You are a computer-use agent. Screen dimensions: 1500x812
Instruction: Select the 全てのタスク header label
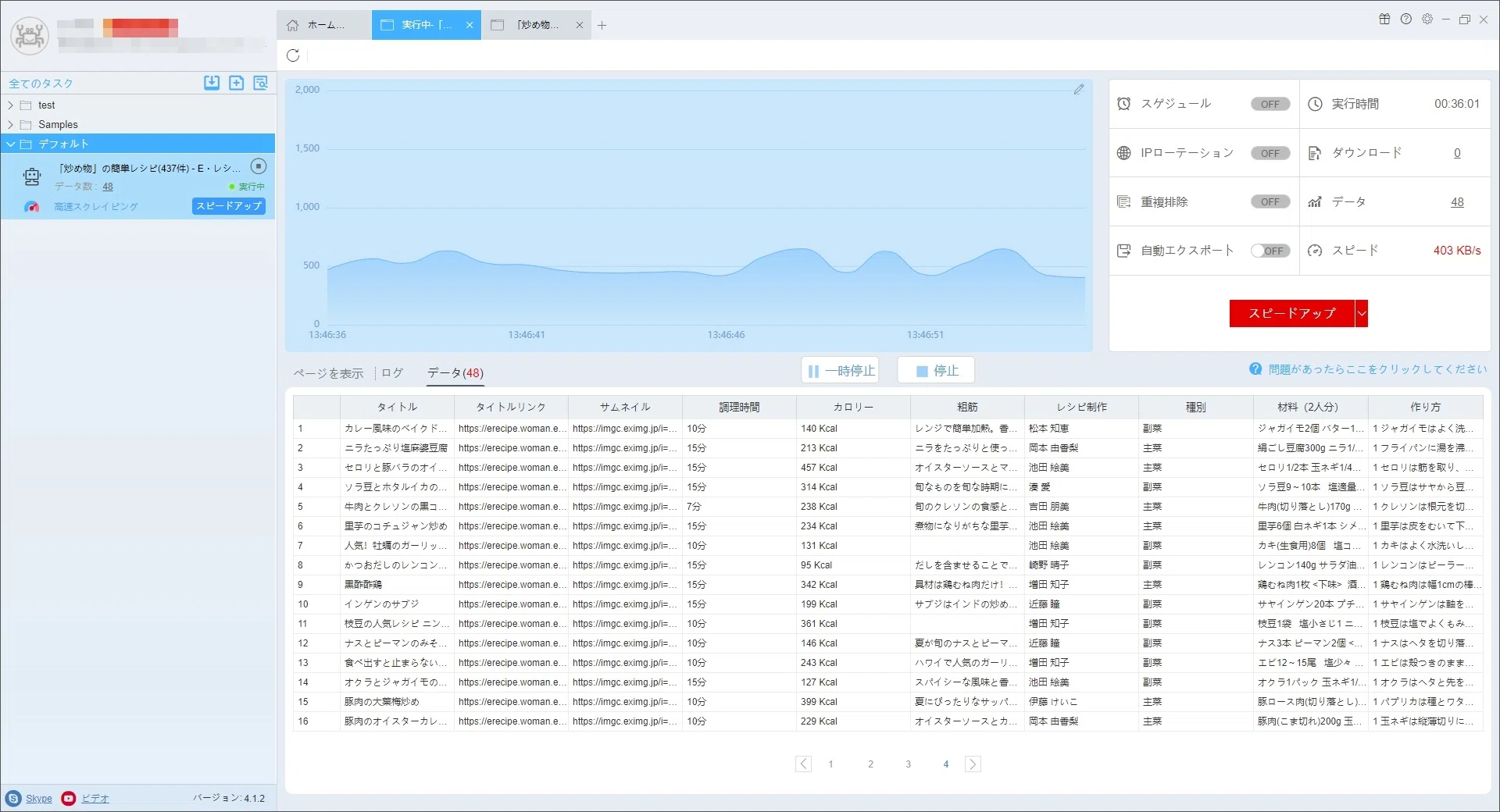click(41, 84)
